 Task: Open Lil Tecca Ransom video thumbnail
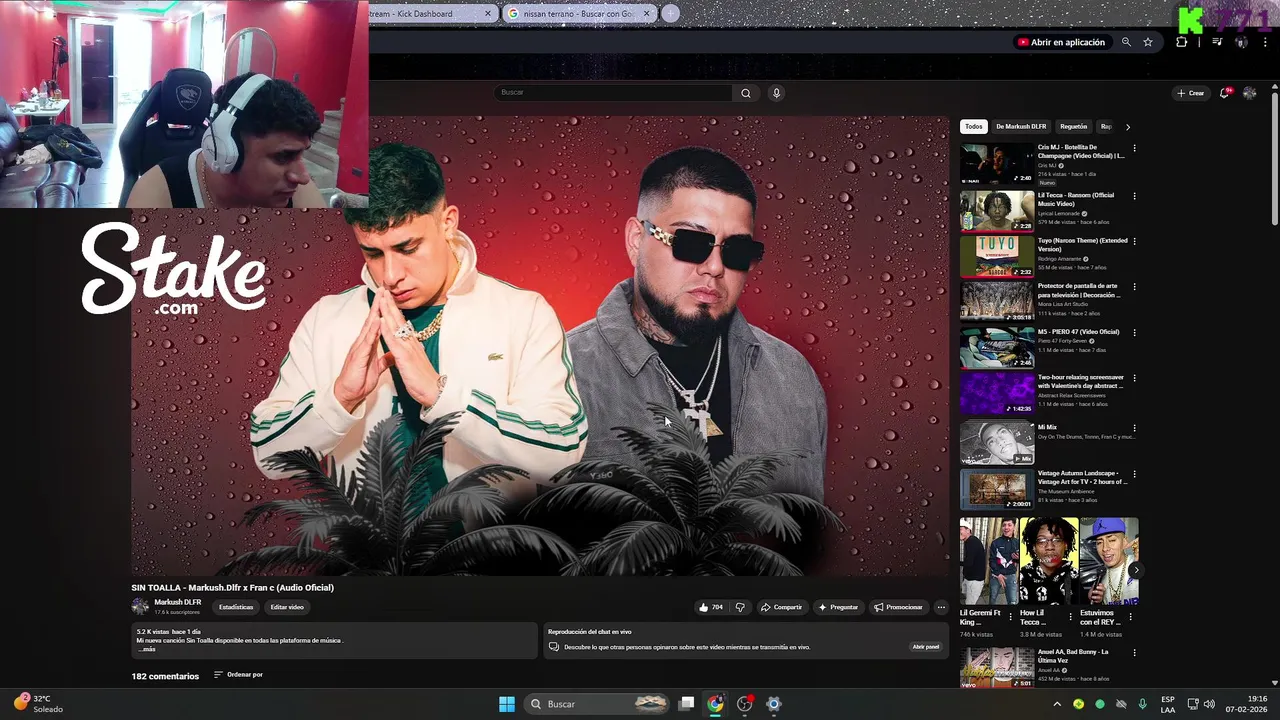pos(997,210)
